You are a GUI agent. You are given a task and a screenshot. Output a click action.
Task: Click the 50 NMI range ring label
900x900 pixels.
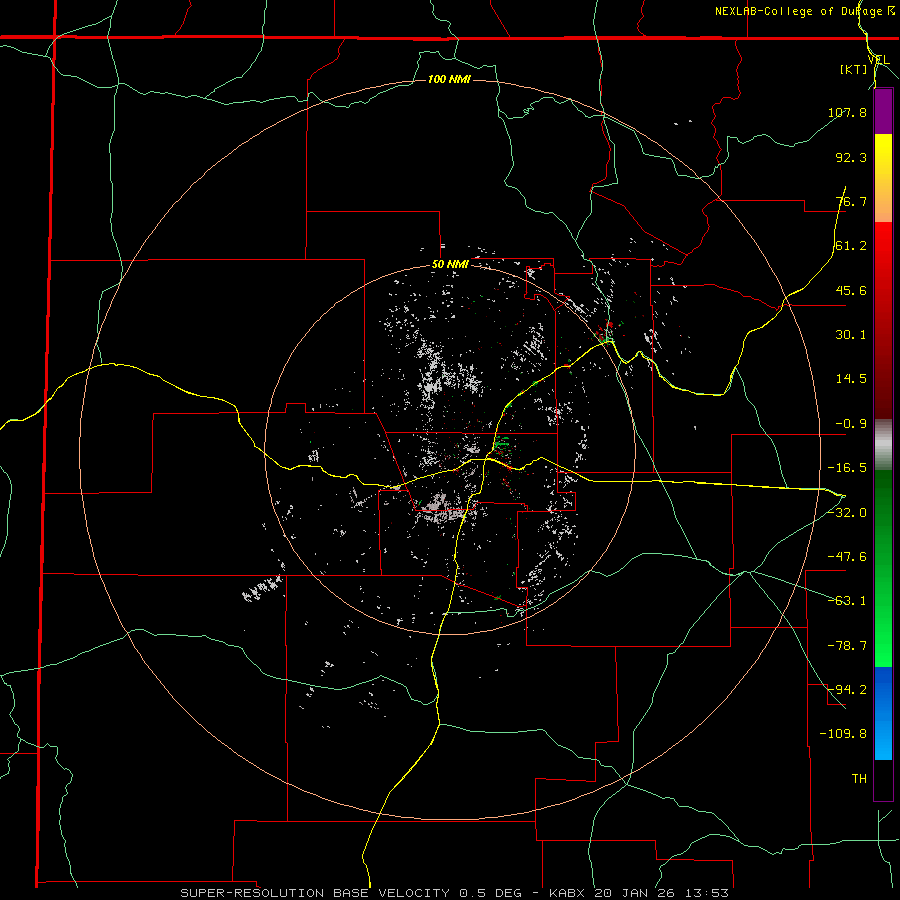(450, 265)
